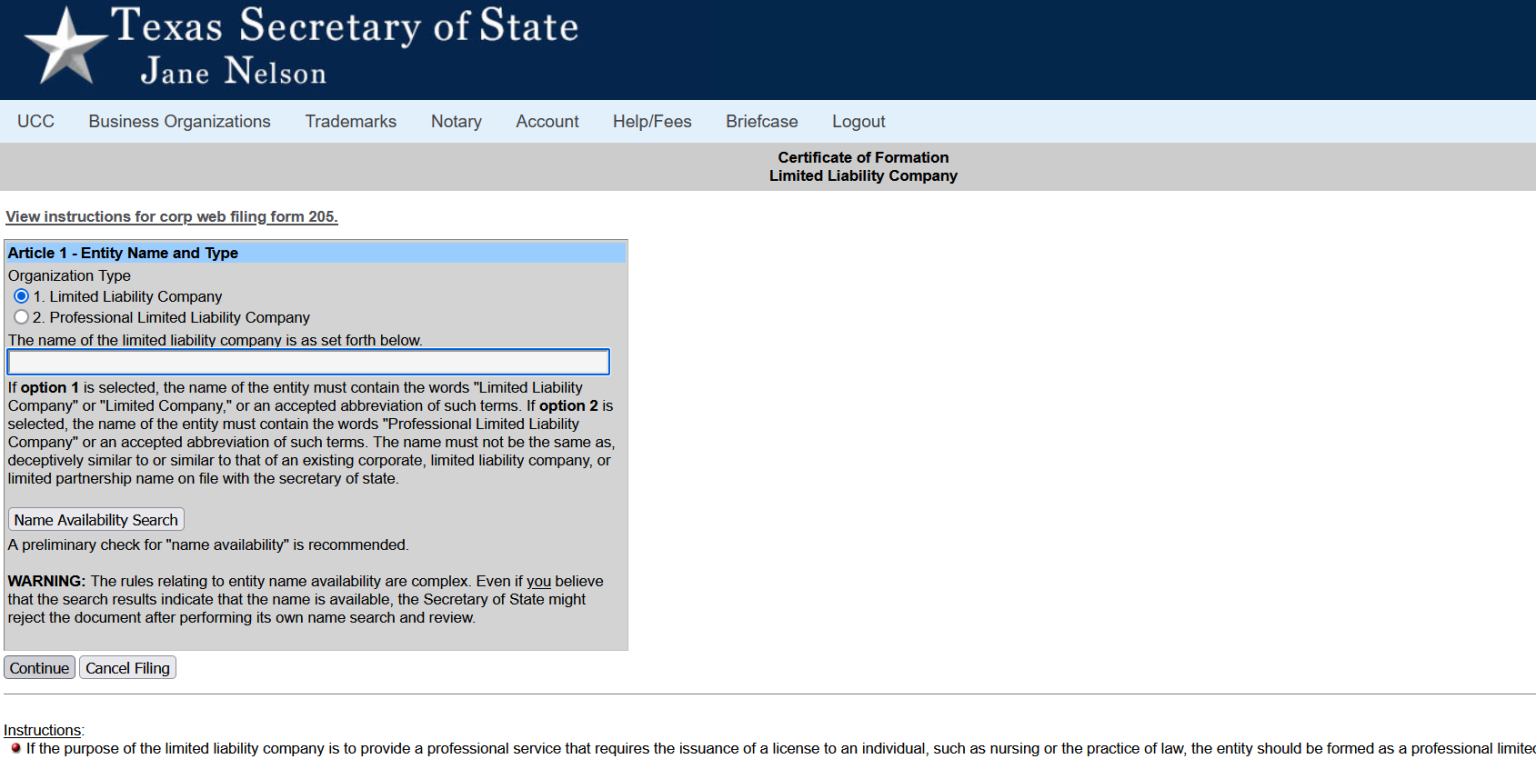Screen dimensions: 1536x769
Task: Open the Briefcase menu
Action: click(x=761, y=121)
